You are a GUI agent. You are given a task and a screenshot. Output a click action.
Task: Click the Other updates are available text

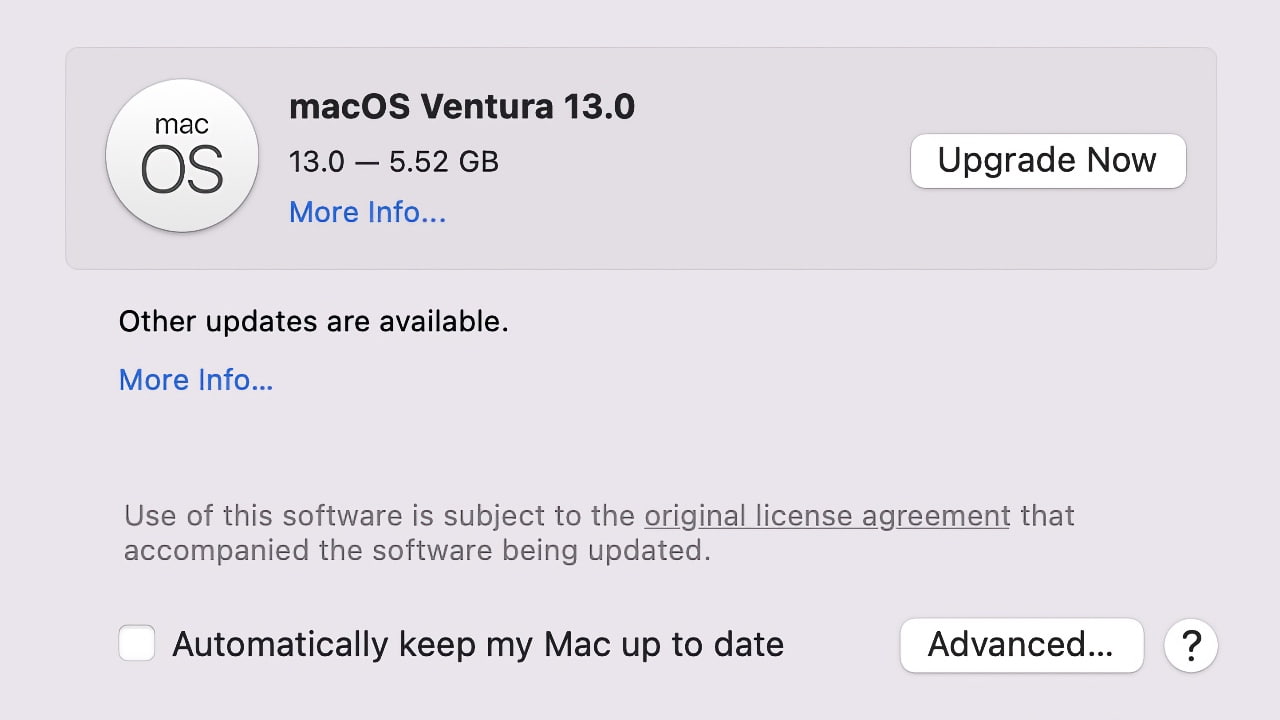(x=313, y=322)
